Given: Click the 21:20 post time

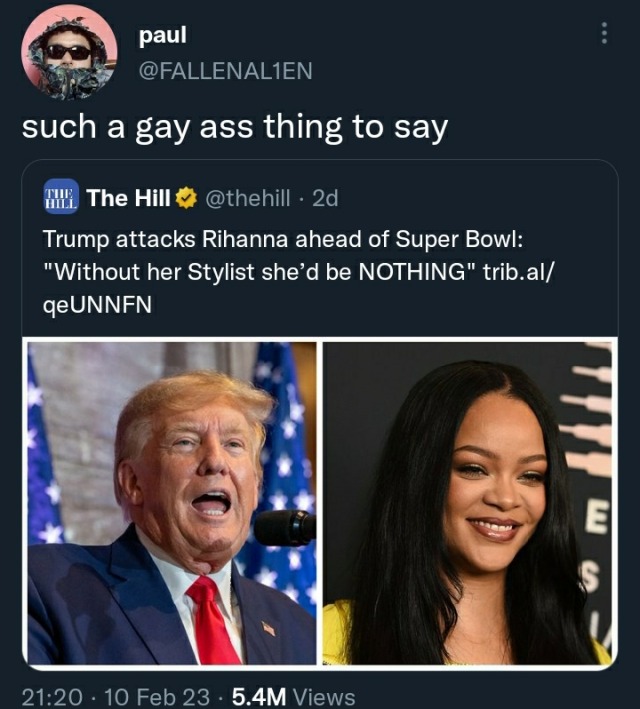Looking at the screenshot, I should click(52, 696).
